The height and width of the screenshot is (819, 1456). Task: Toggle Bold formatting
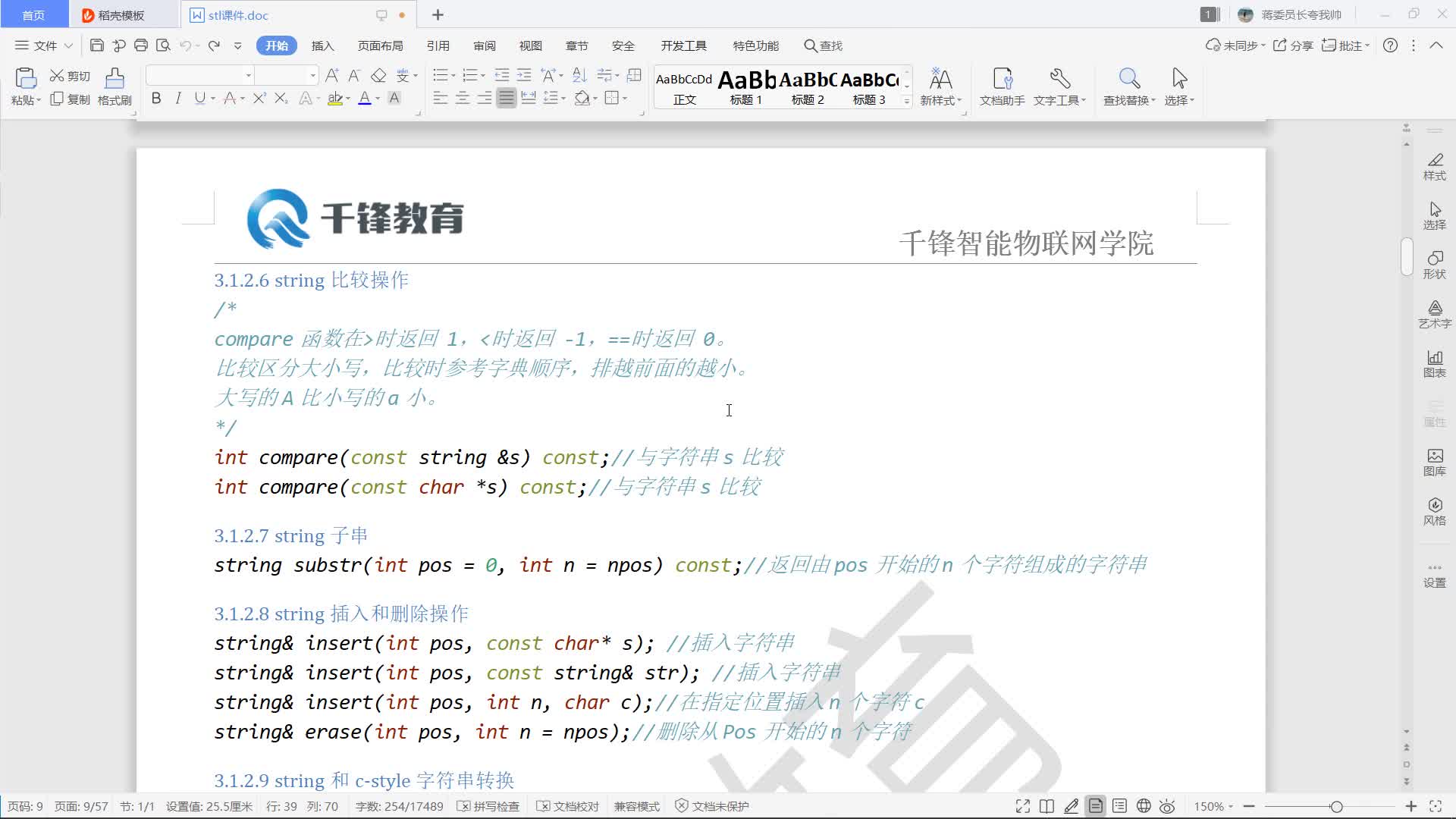click(x=156, y=98)
